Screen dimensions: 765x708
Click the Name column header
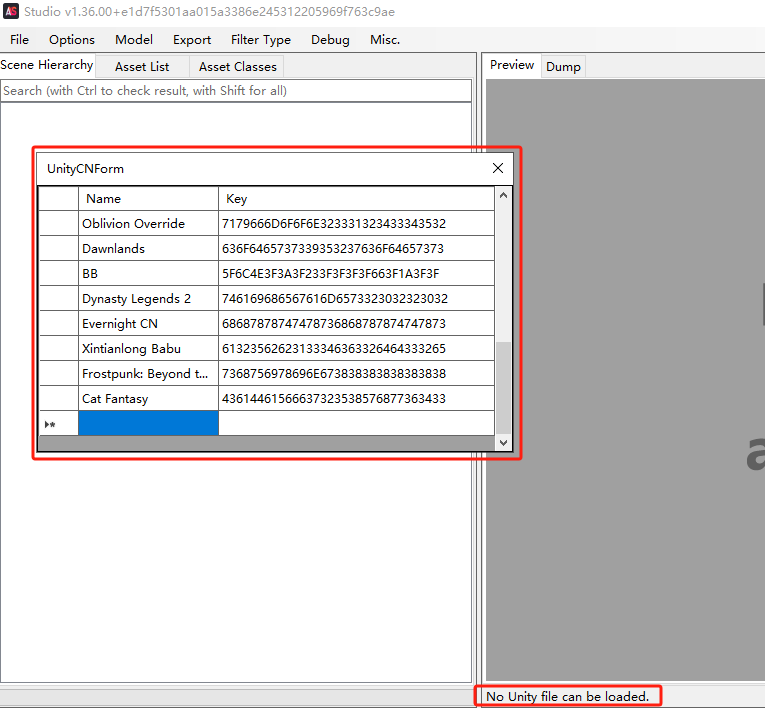click(148, 199)
